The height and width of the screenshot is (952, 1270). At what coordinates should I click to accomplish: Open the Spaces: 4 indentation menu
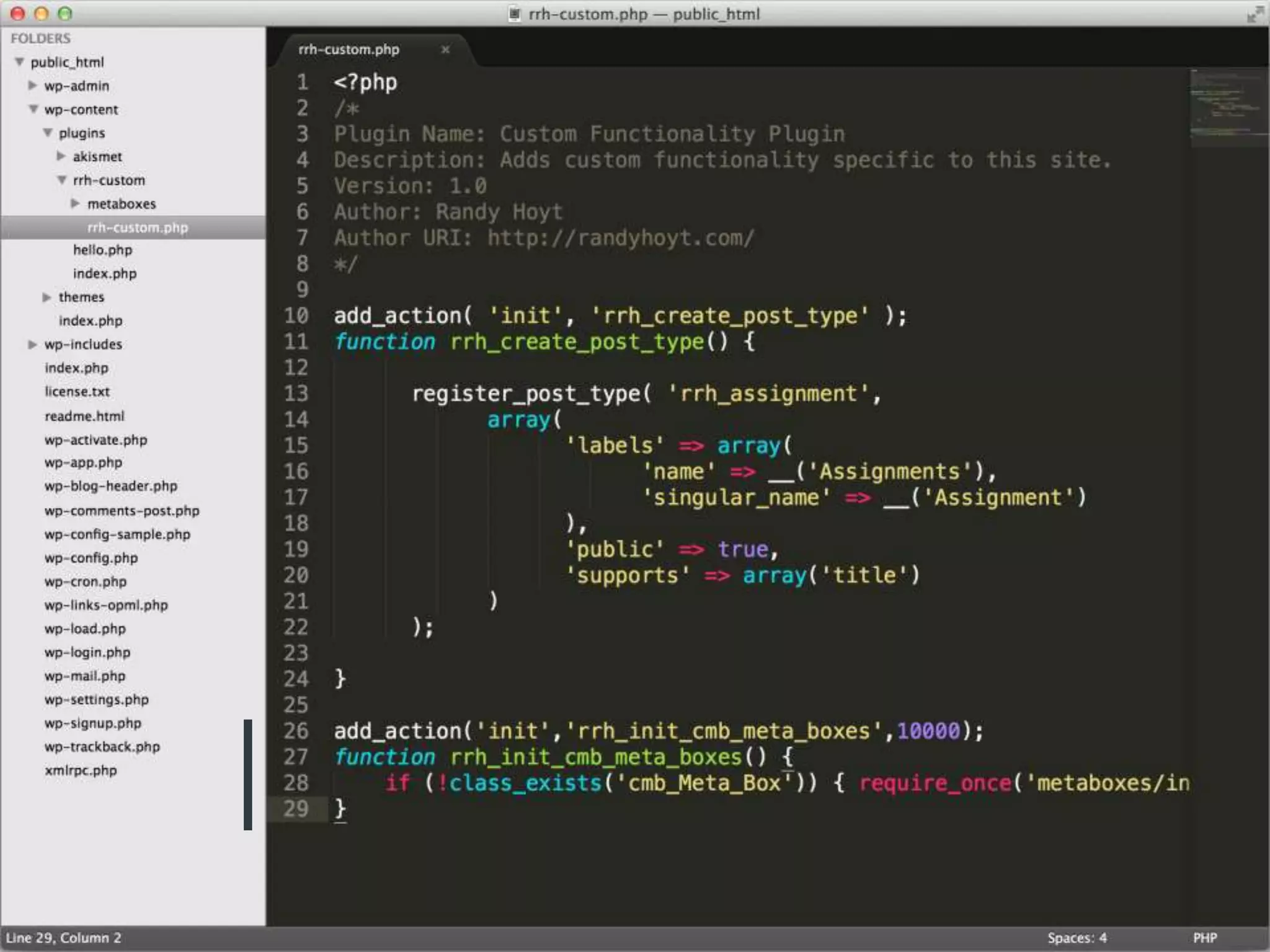coord(1077,938)
